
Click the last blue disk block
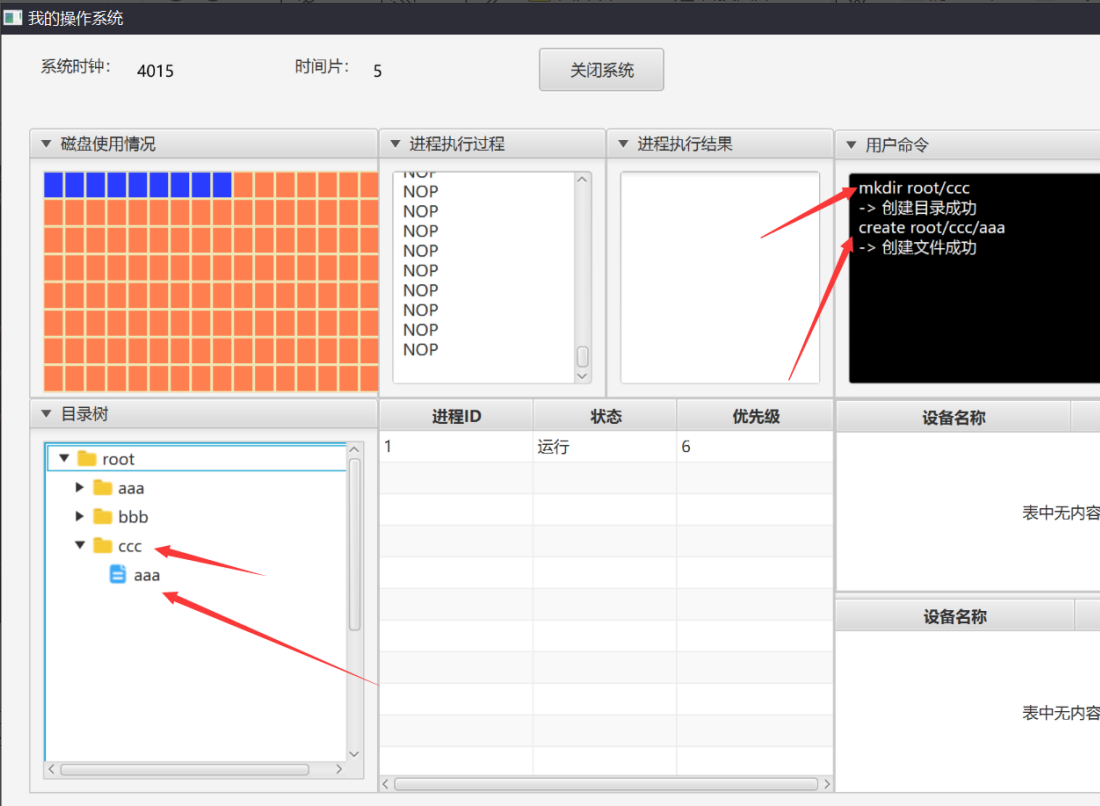click(x=222, y=184)
